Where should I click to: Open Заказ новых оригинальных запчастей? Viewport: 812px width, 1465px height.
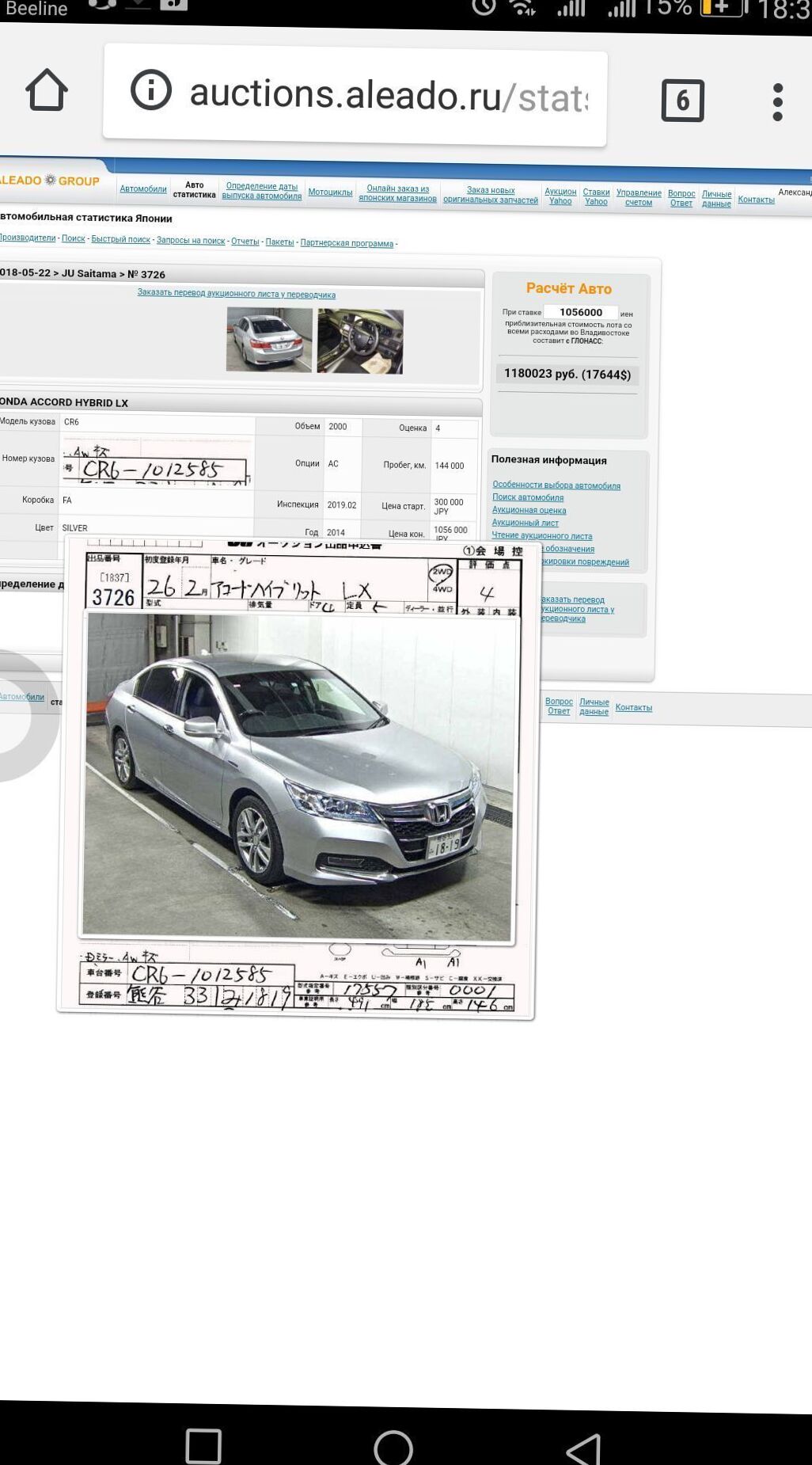pos(491,195)
